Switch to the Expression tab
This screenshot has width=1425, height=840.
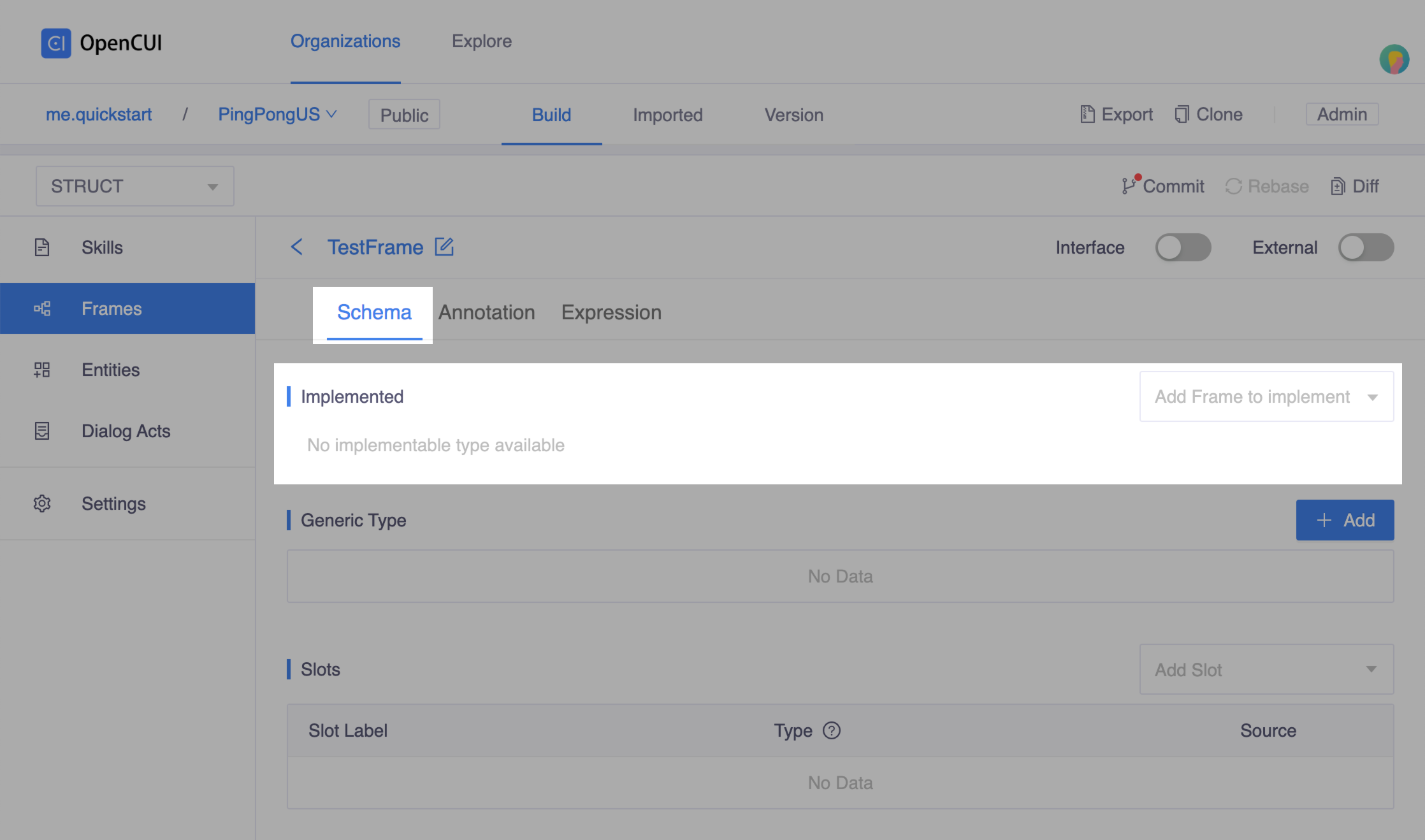tap(611, 312)
